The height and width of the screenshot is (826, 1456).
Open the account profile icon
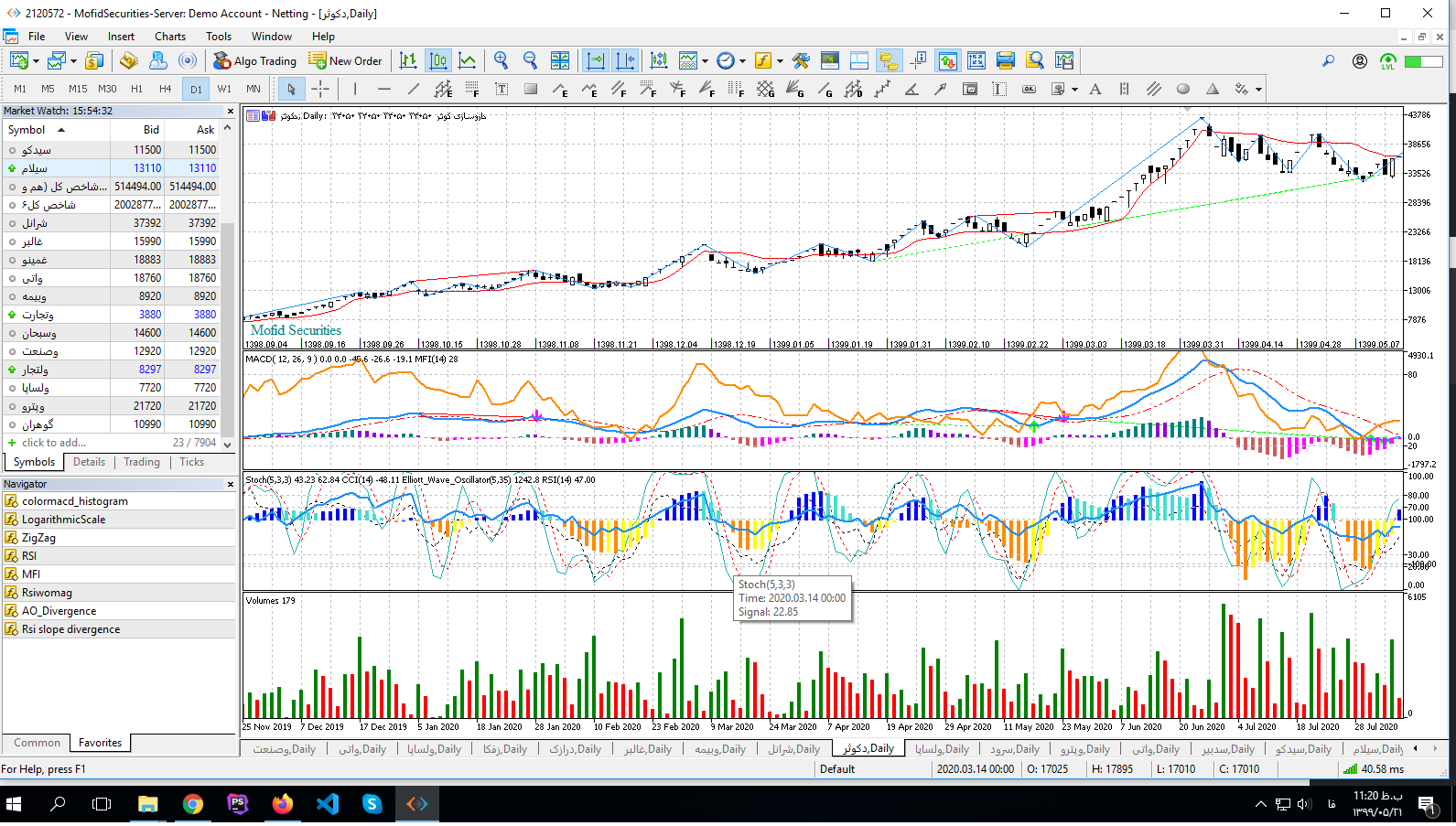pyautogui.click(x=1360, y=60)
